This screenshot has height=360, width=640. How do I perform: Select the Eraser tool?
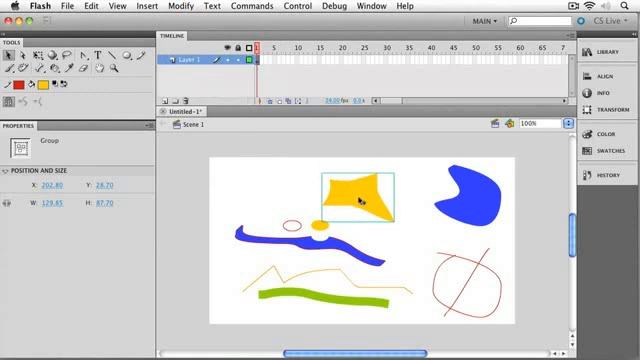tap(83, 68)
